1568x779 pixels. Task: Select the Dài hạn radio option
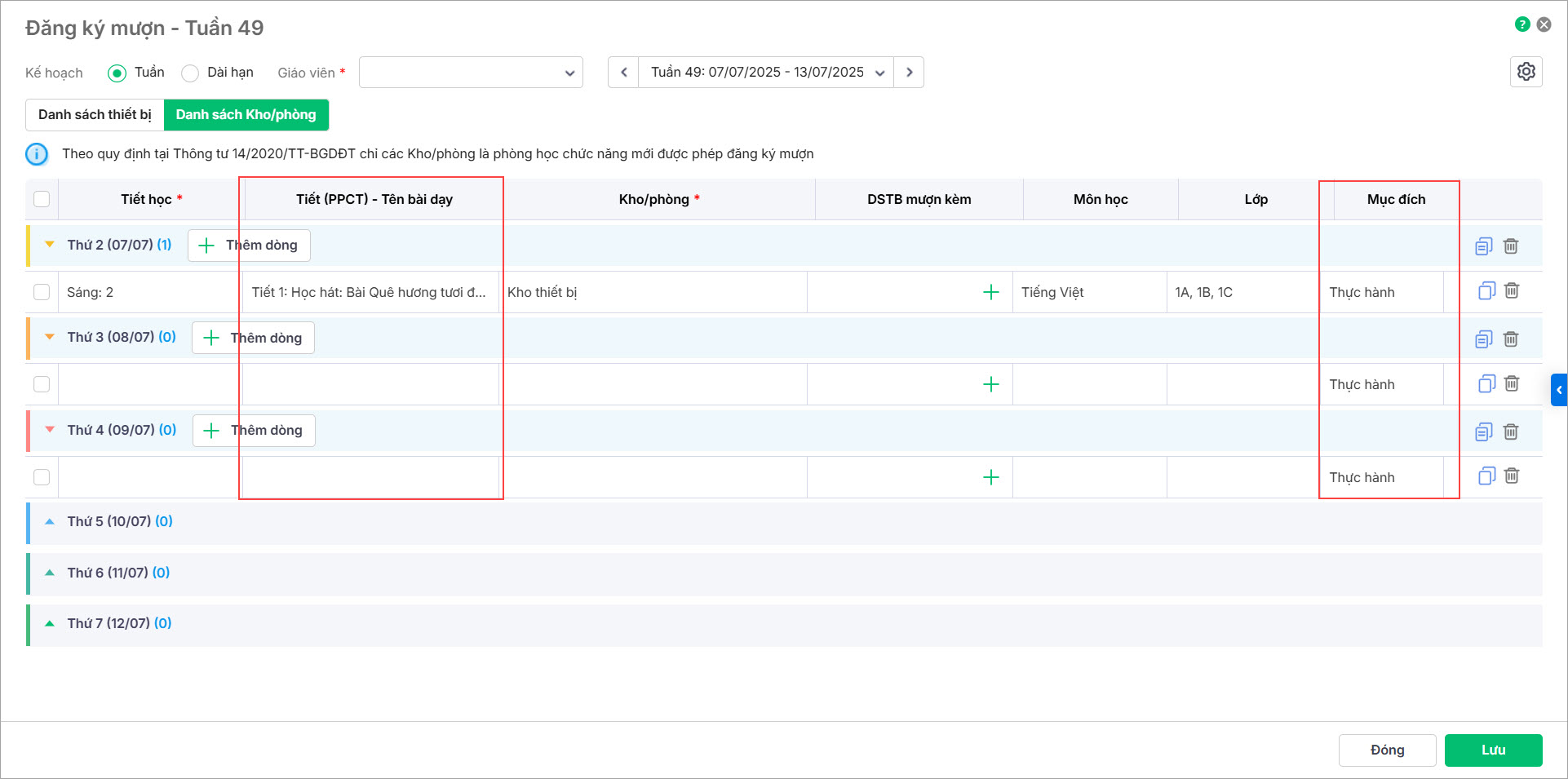[x=190, y=73]
